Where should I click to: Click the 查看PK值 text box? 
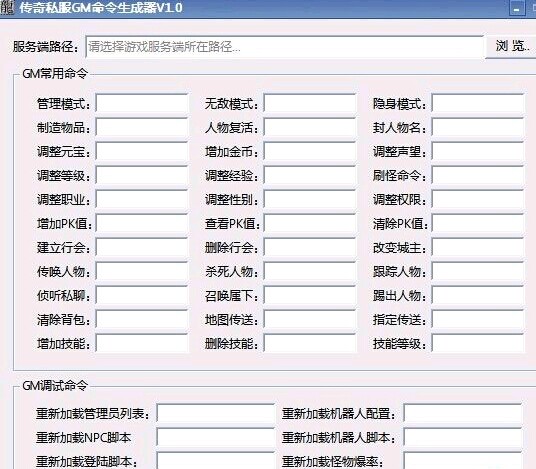310,223
